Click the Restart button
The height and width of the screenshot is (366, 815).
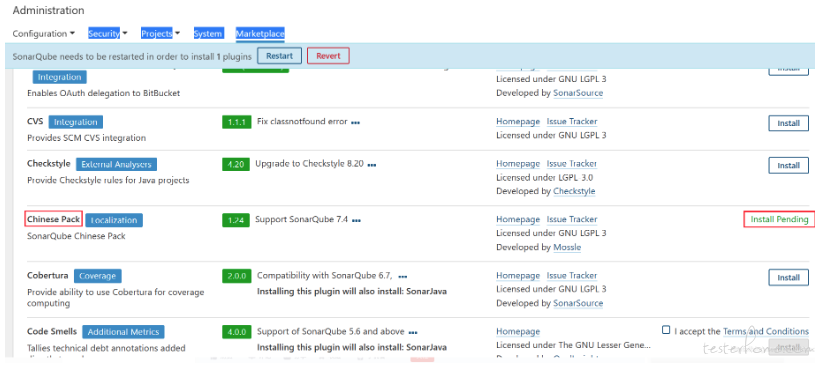click(279, 56)
